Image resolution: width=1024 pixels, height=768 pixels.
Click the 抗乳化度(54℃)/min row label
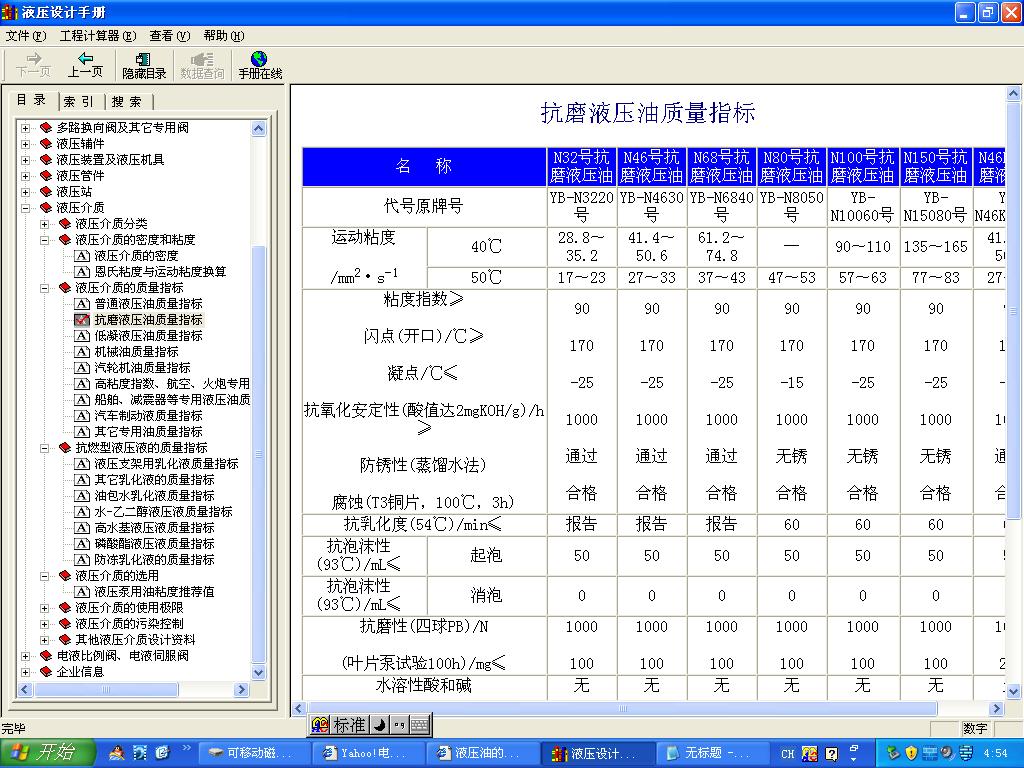click(x=423, y=524)
